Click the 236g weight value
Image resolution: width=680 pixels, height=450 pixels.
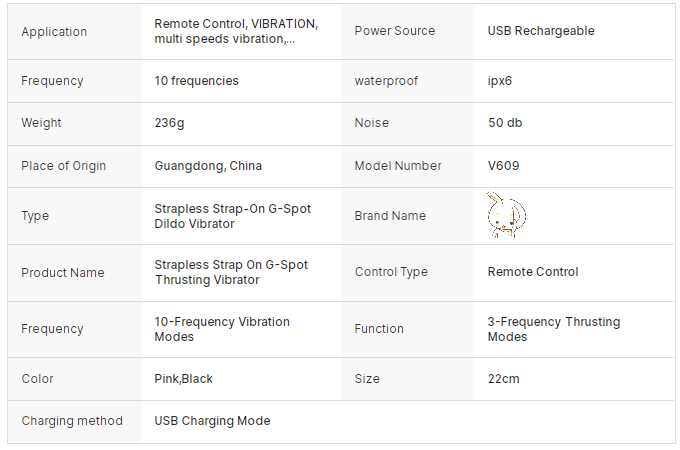click(170, 123)
